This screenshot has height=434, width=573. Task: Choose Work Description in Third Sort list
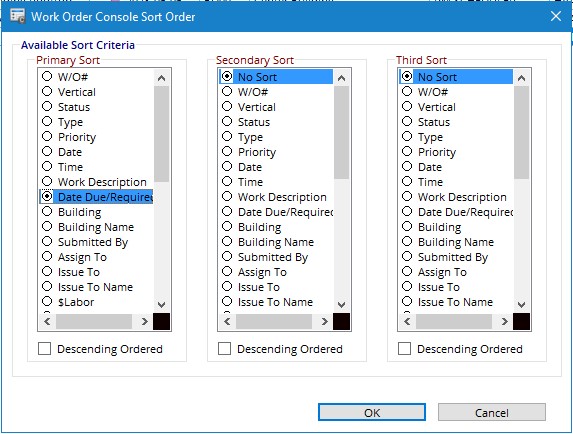(x=454, y=197)
